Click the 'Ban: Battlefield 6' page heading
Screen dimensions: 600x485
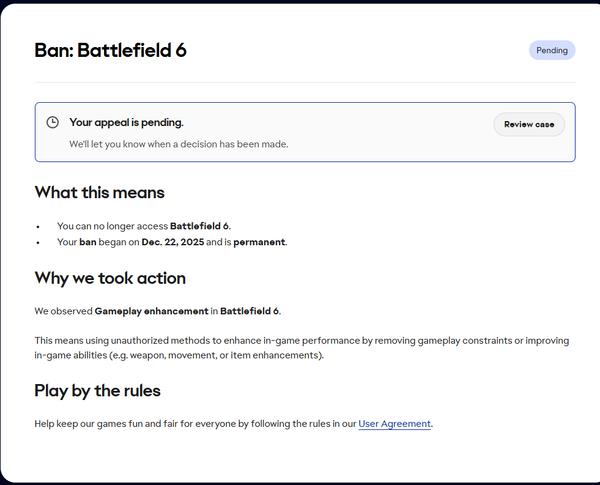pyautogui.click(x=110, y=50)
